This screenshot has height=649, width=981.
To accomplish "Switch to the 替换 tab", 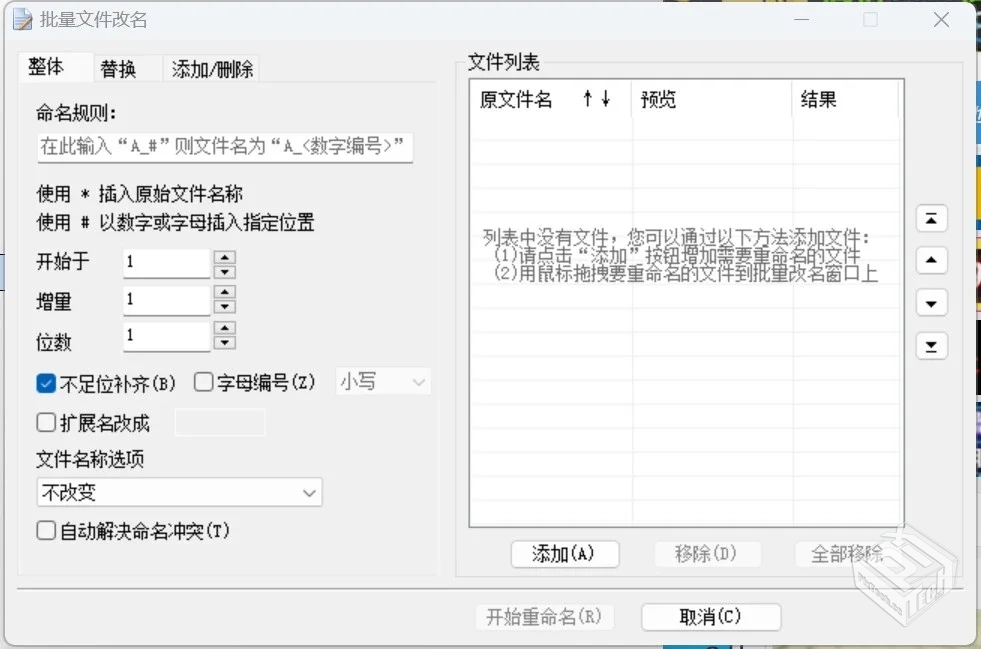I will click(125, 69).
